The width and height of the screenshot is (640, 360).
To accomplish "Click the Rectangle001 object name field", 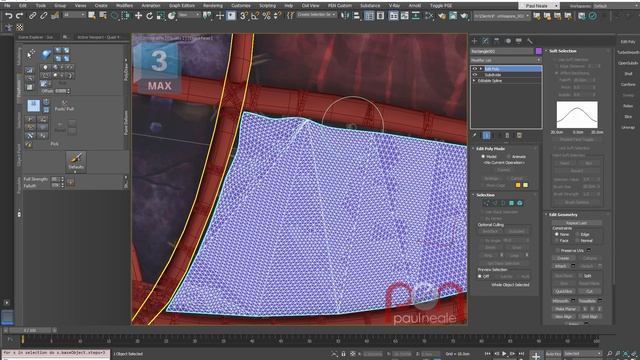I will click(x=502, y=51).
